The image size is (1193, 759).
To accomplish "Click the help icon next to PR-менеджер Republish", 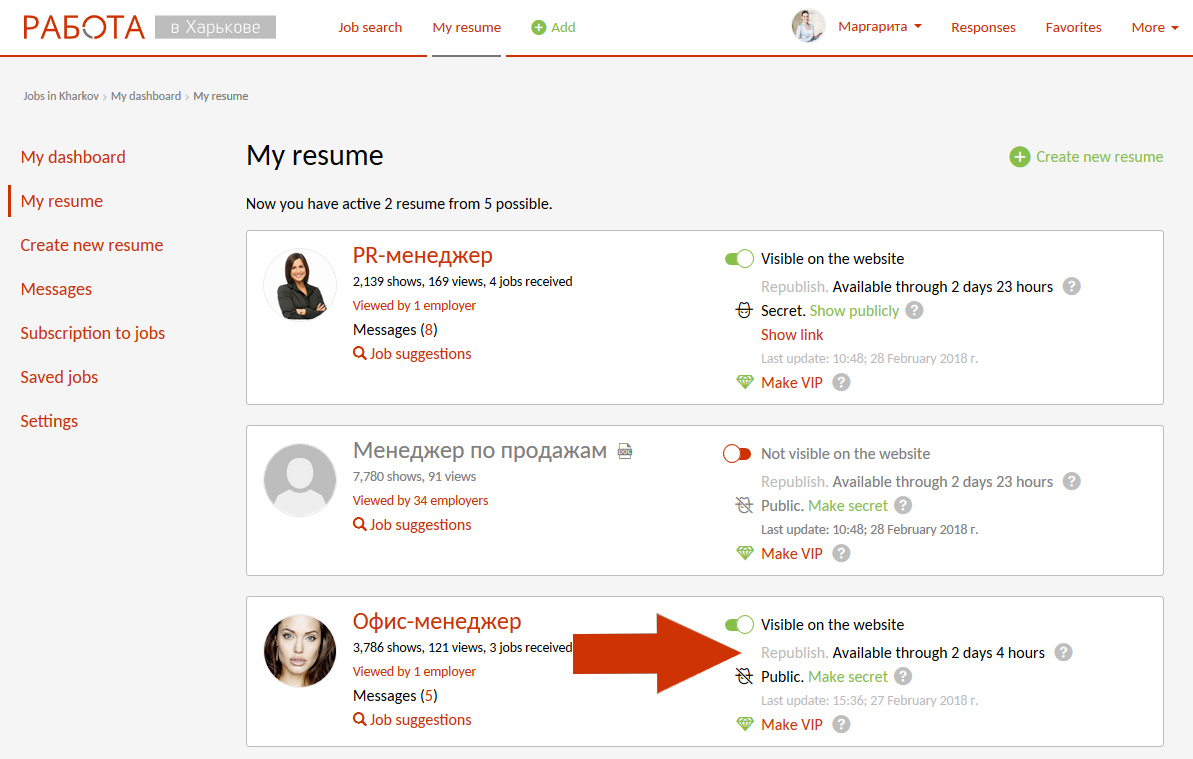I will (1071, 286).
